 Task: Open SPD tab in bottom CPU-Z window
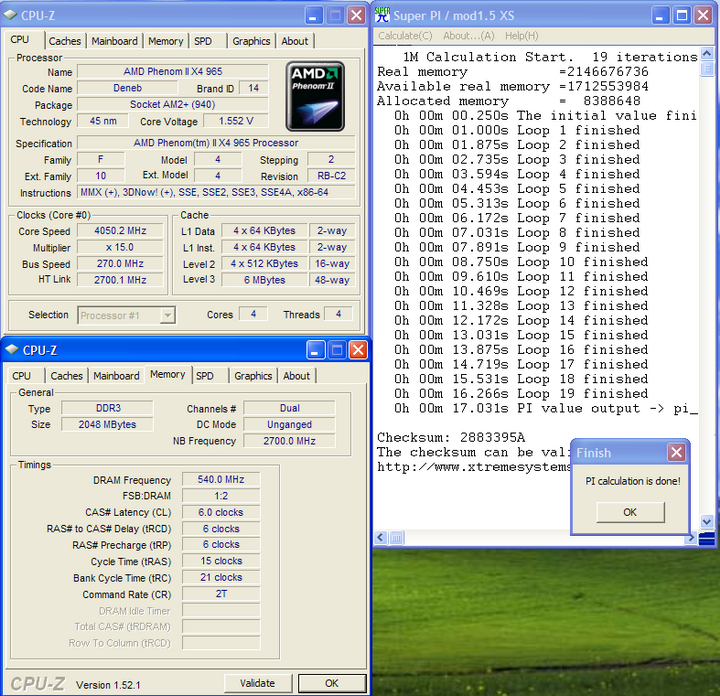tap(205, 376)
